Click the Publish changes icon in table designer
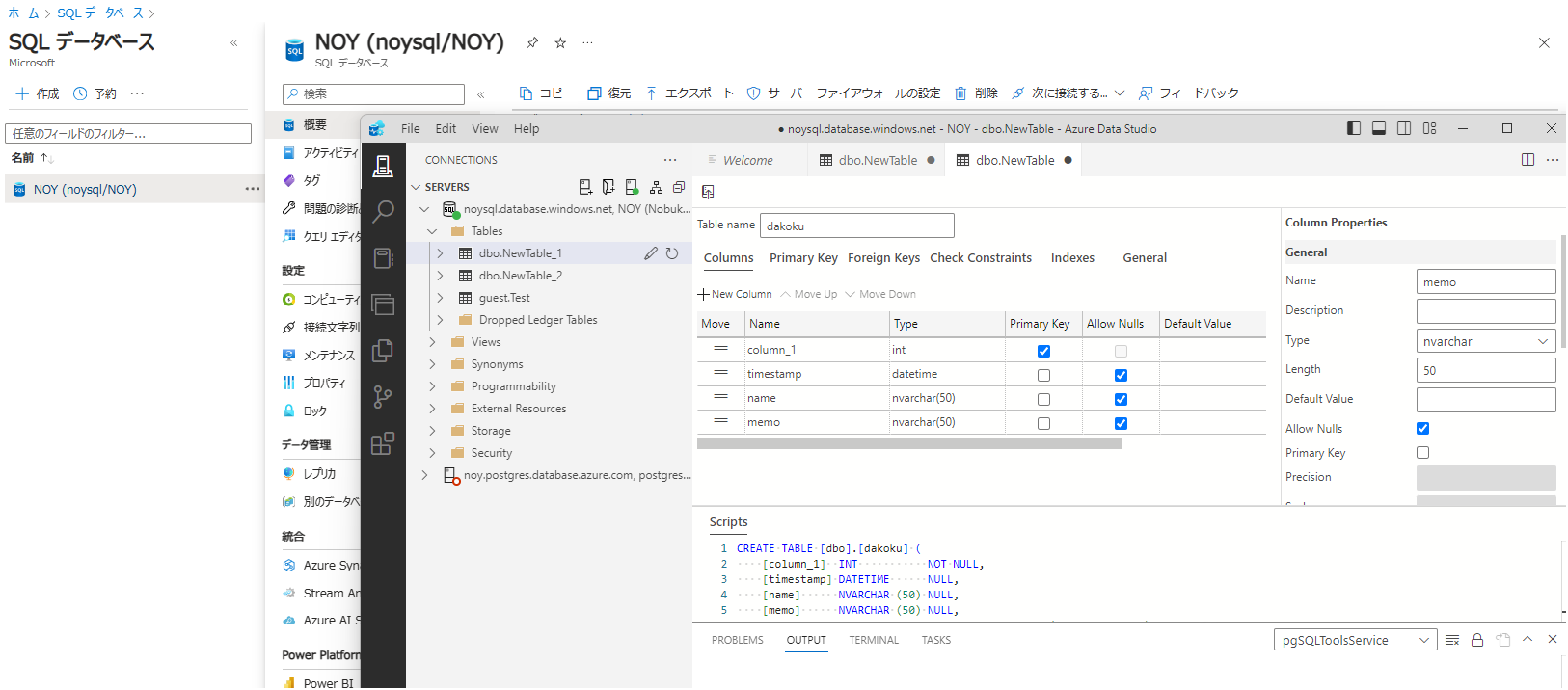The width and height of the screenshot is (1568, 690). 708,192
